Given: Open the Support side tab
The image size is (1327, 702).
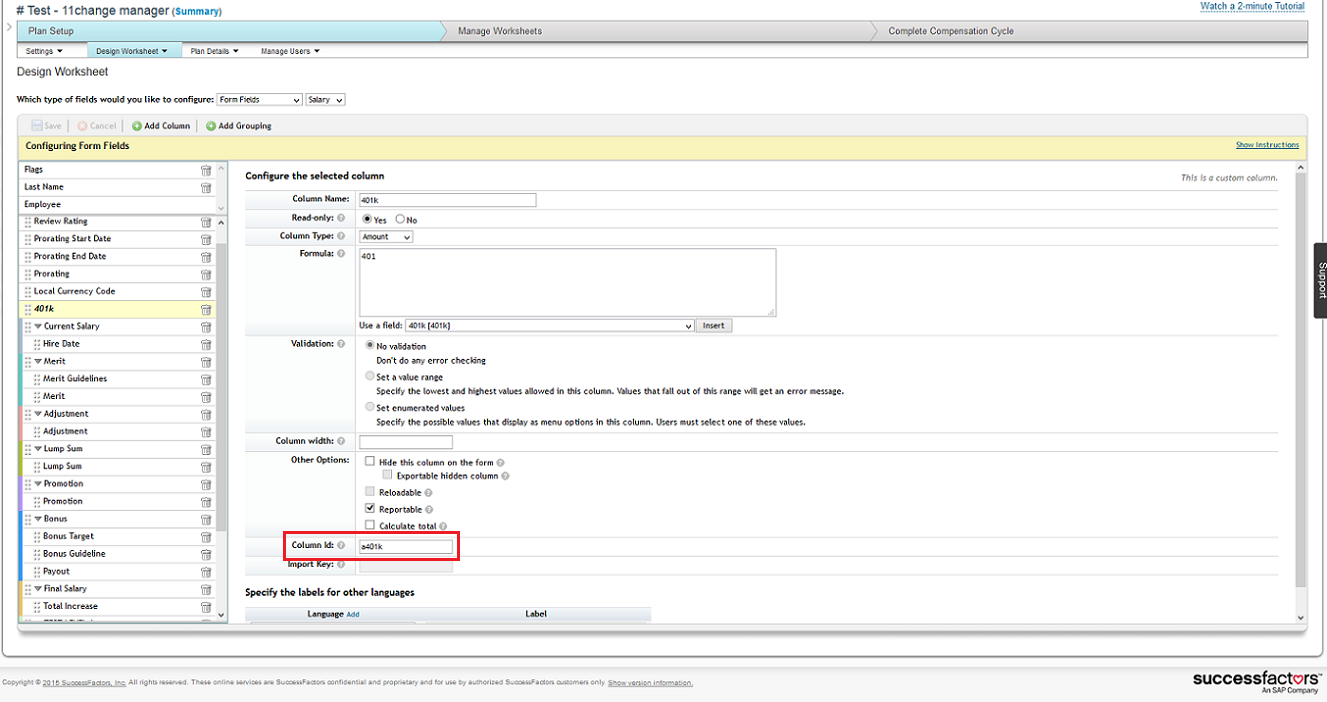Looking at the screenshot, I should click(1320, 281).
